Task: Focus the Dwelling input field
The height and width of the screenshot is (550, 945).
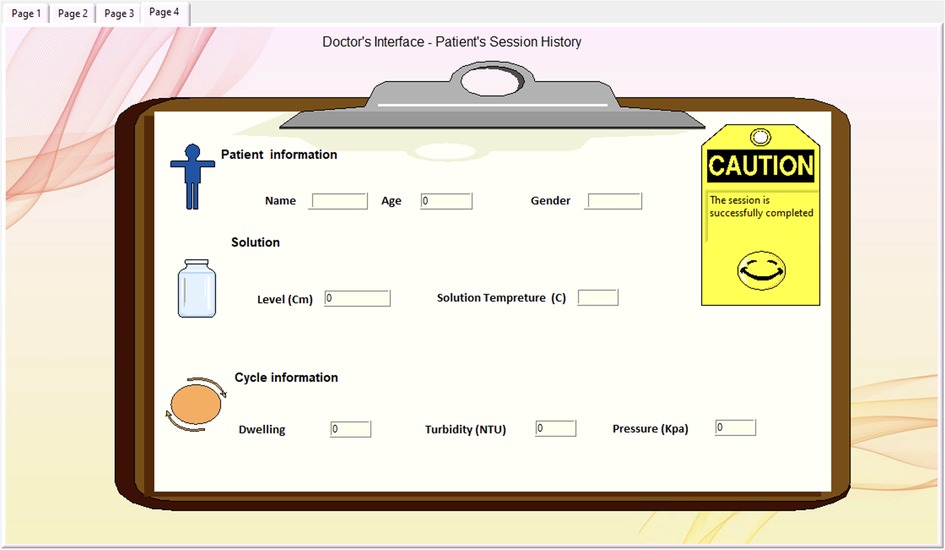Action: pyautogui.click(x=351, y=429)
